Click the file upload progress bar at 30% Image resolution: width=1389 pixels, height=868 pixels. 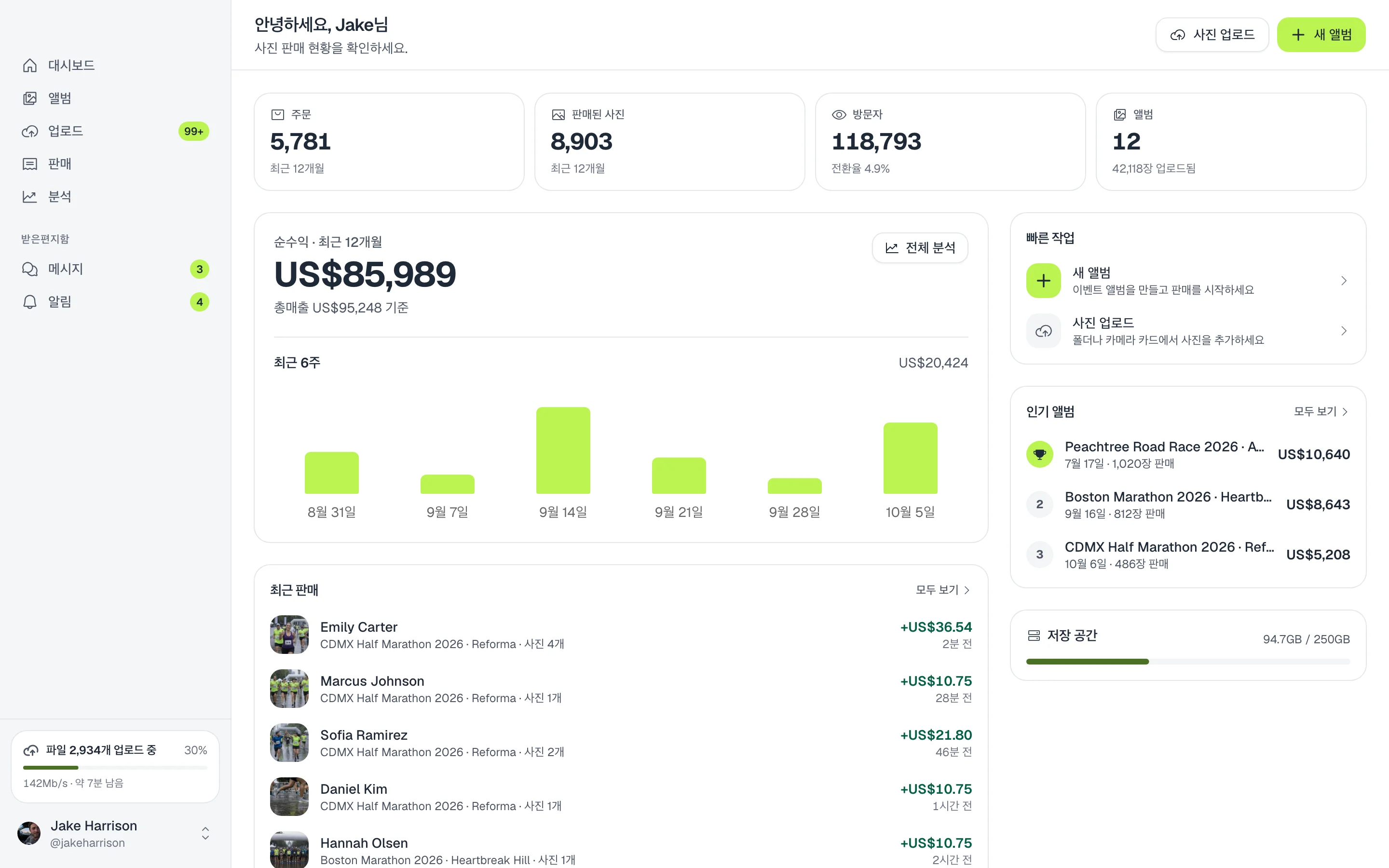pyautogui.click(x=115, y=768)
